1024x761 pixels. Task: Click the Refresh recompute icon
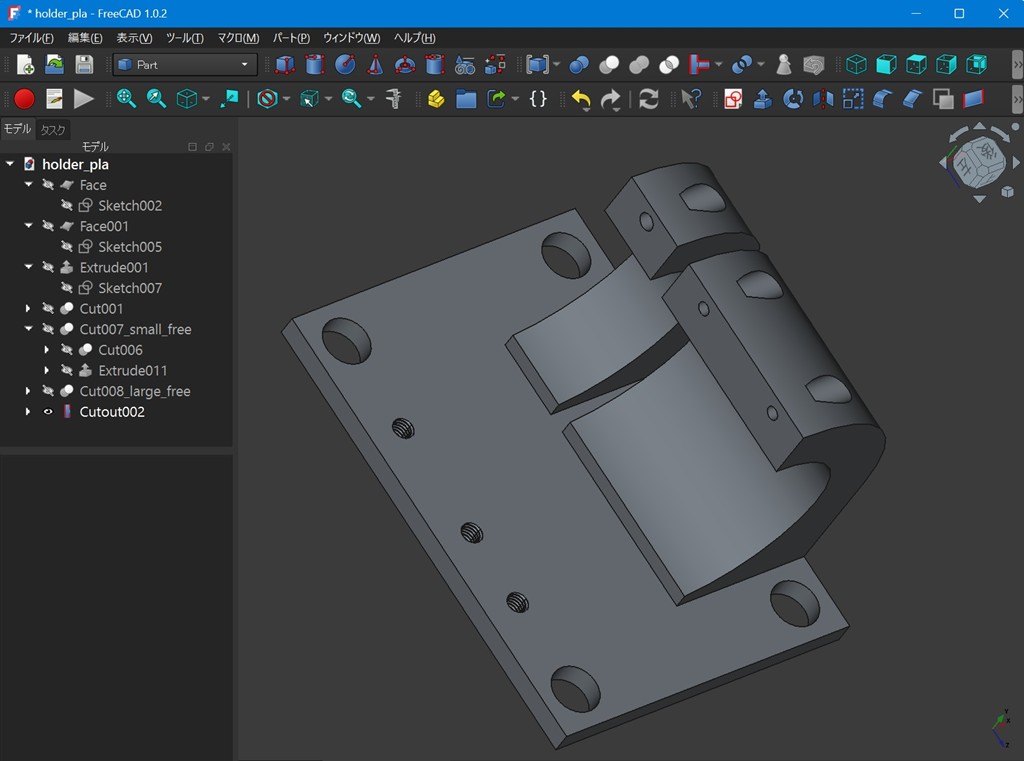pos(648,99)
